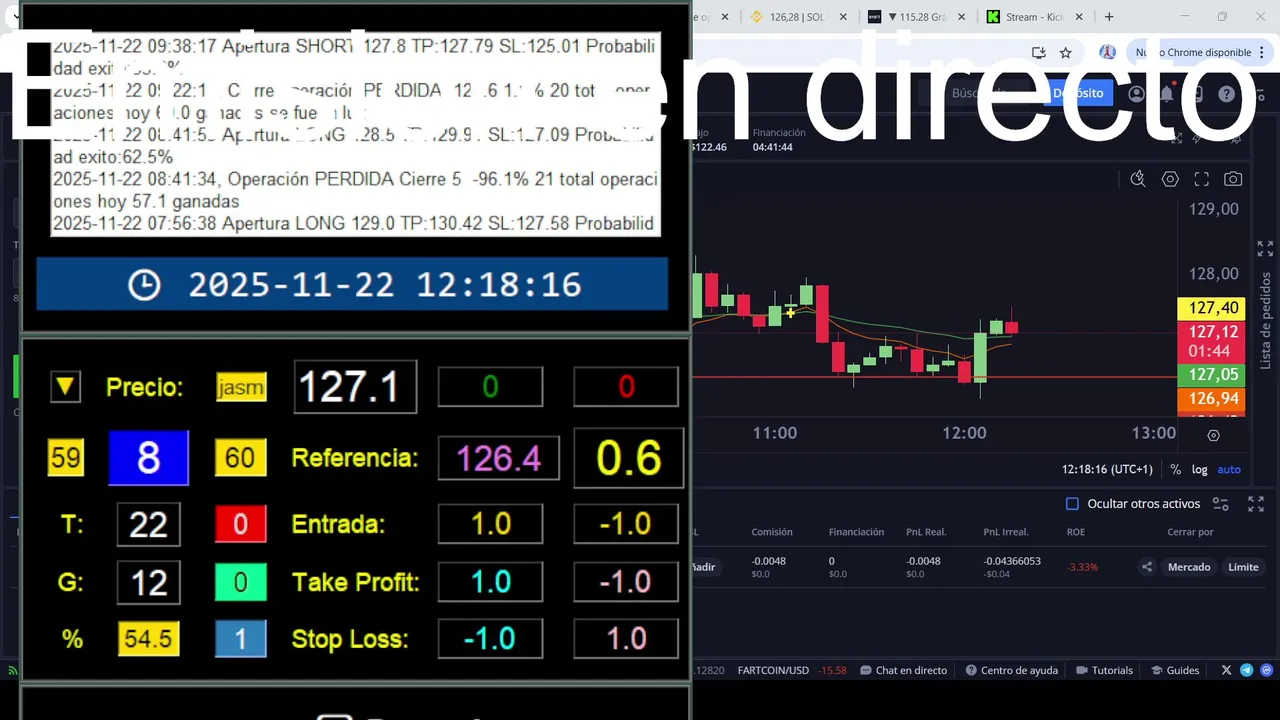Click yellow value box showing 60
This screenshot has height=720, width=1280.
coord(240,458)
